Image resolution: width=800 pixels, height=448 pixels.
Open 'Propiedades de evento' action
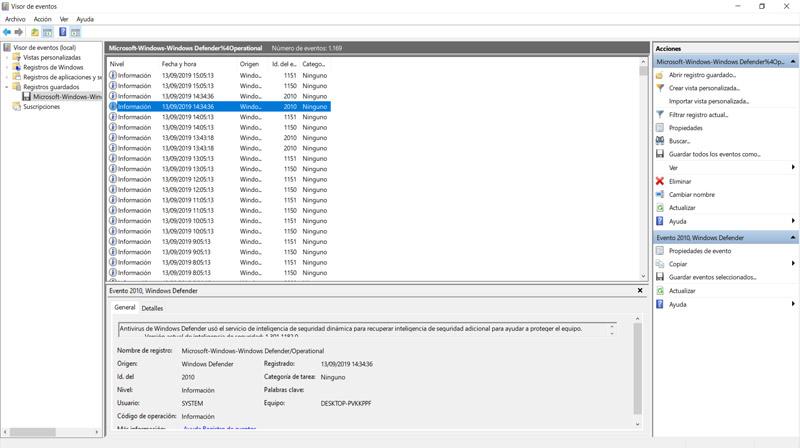pos(700,251)
